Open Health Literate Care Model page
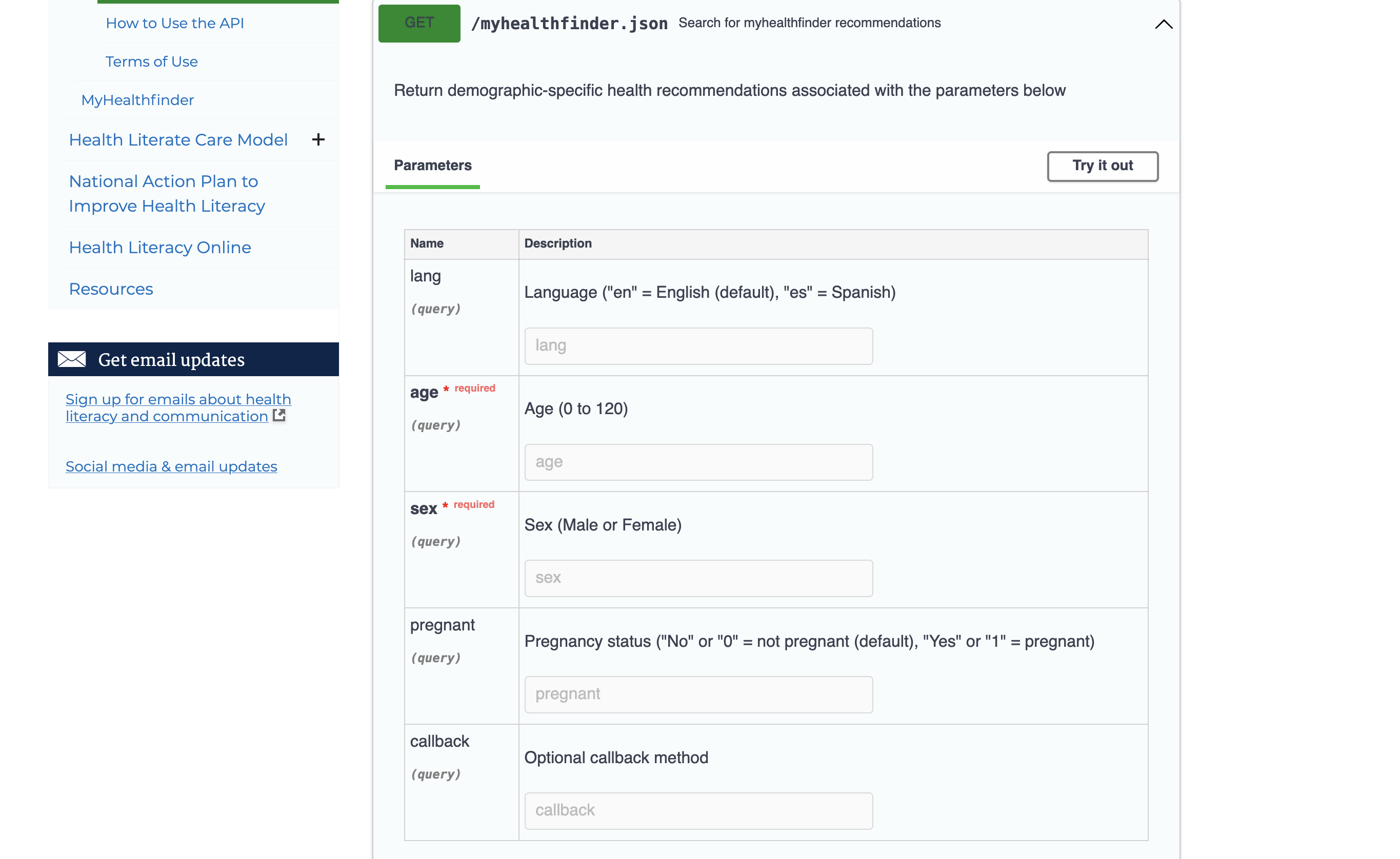This screenshot has width=1400, height=859. (178, 140)
